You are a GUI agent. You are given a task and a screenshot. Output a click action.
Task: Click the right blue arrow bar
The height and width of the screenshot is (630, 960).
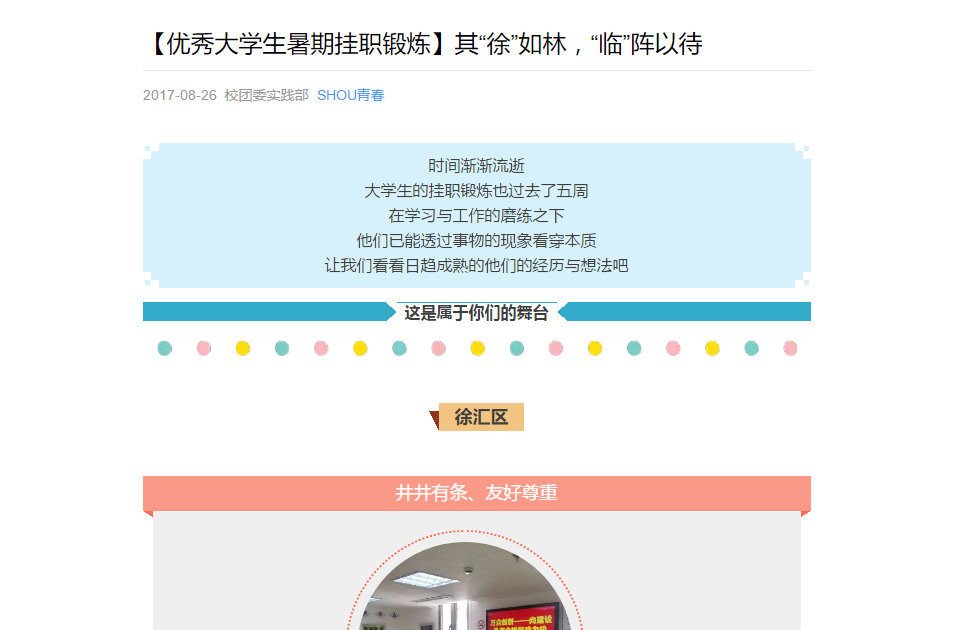[684, 312]
